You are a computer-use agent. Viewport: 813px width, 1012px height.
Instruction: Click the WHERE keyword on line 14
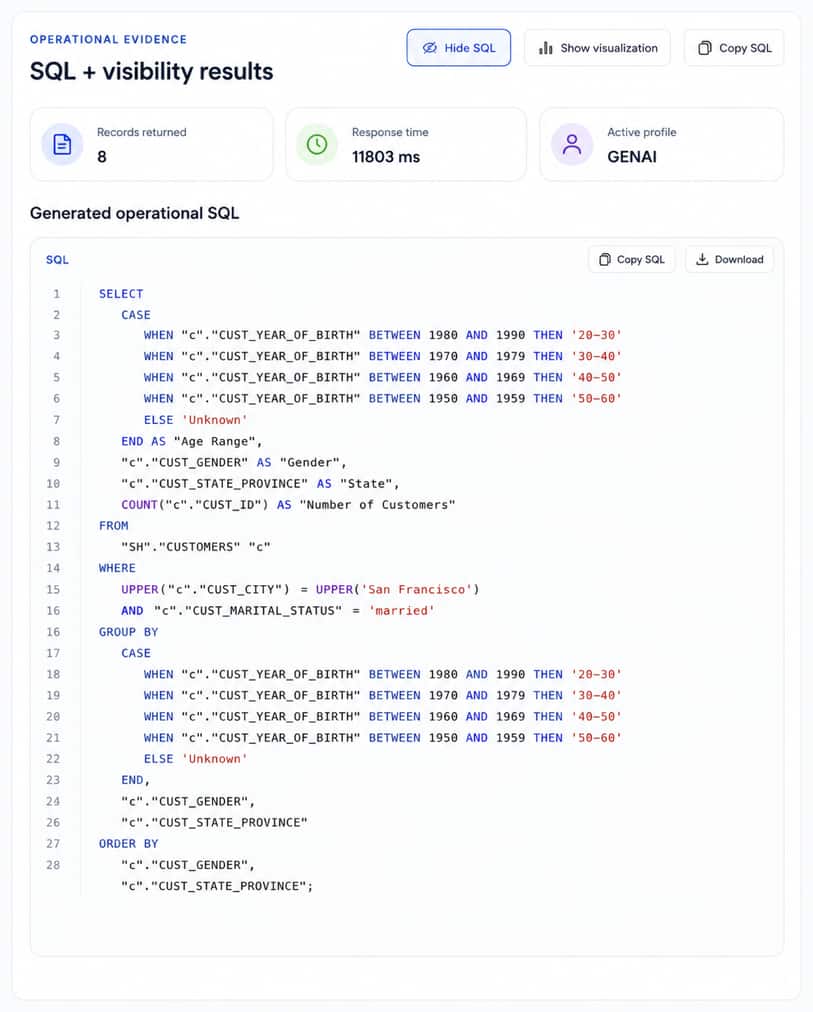pos(117,568)
